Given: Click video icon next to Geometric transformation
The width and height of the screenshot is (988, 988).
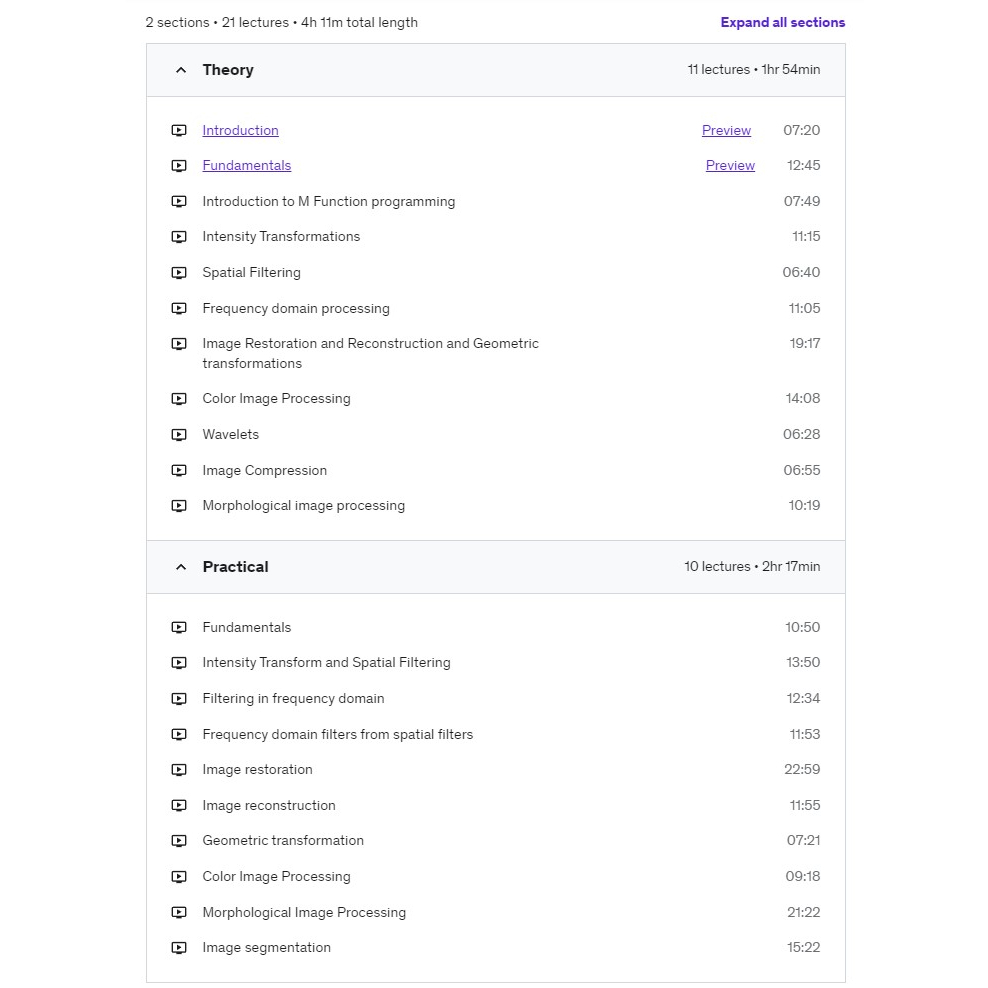Looking at the screenshot, I should click(x=179, y=840).
